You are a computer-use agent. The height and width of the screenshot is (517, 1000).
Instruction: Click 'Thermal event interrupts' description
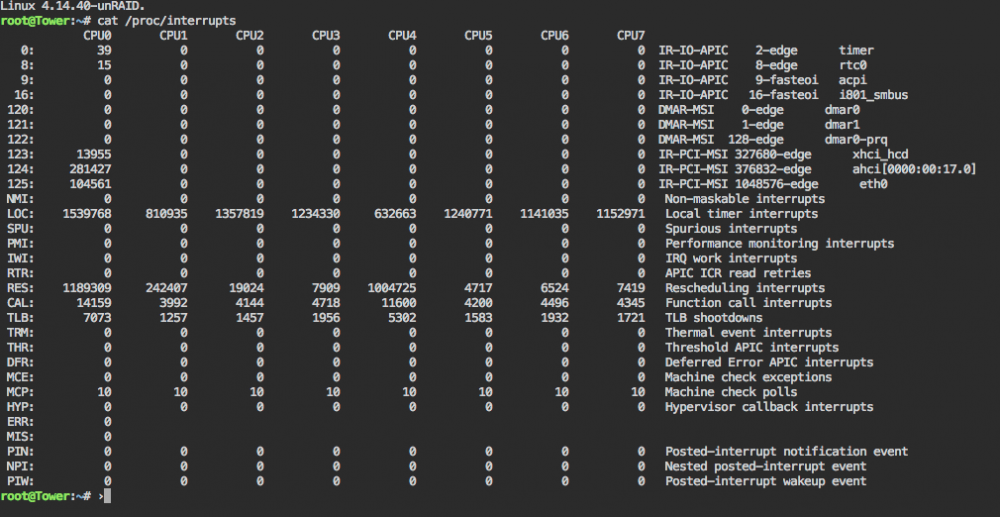coord(748,333)
